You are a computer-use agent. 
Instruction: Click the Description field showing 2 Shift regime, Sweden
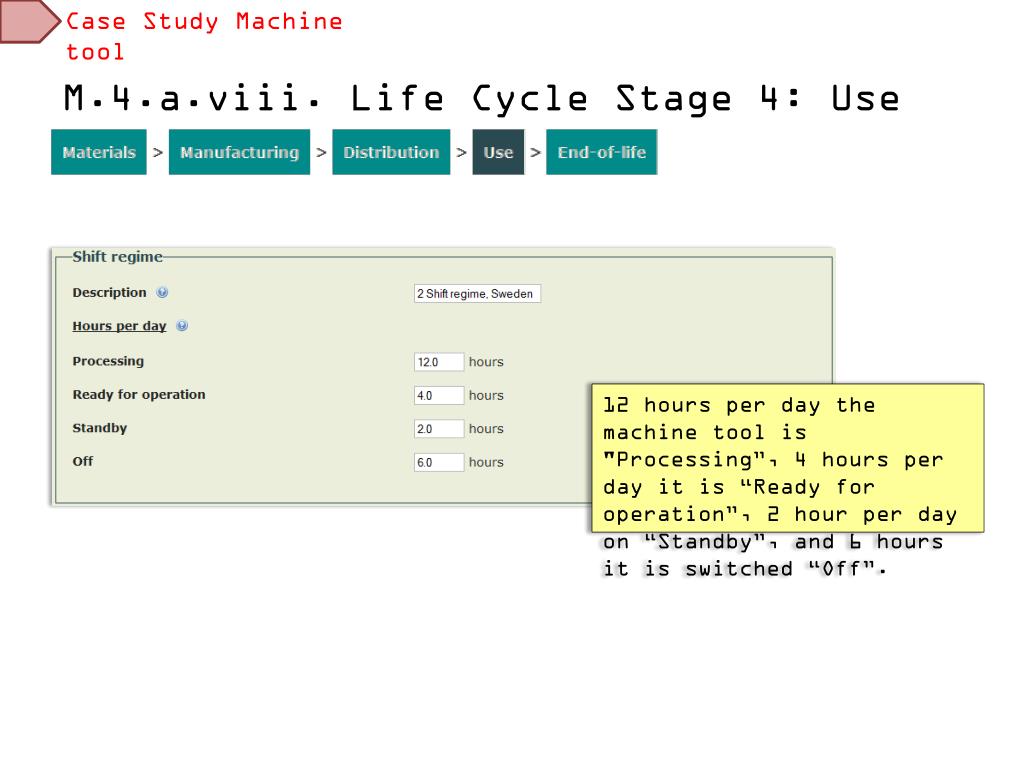477,294
